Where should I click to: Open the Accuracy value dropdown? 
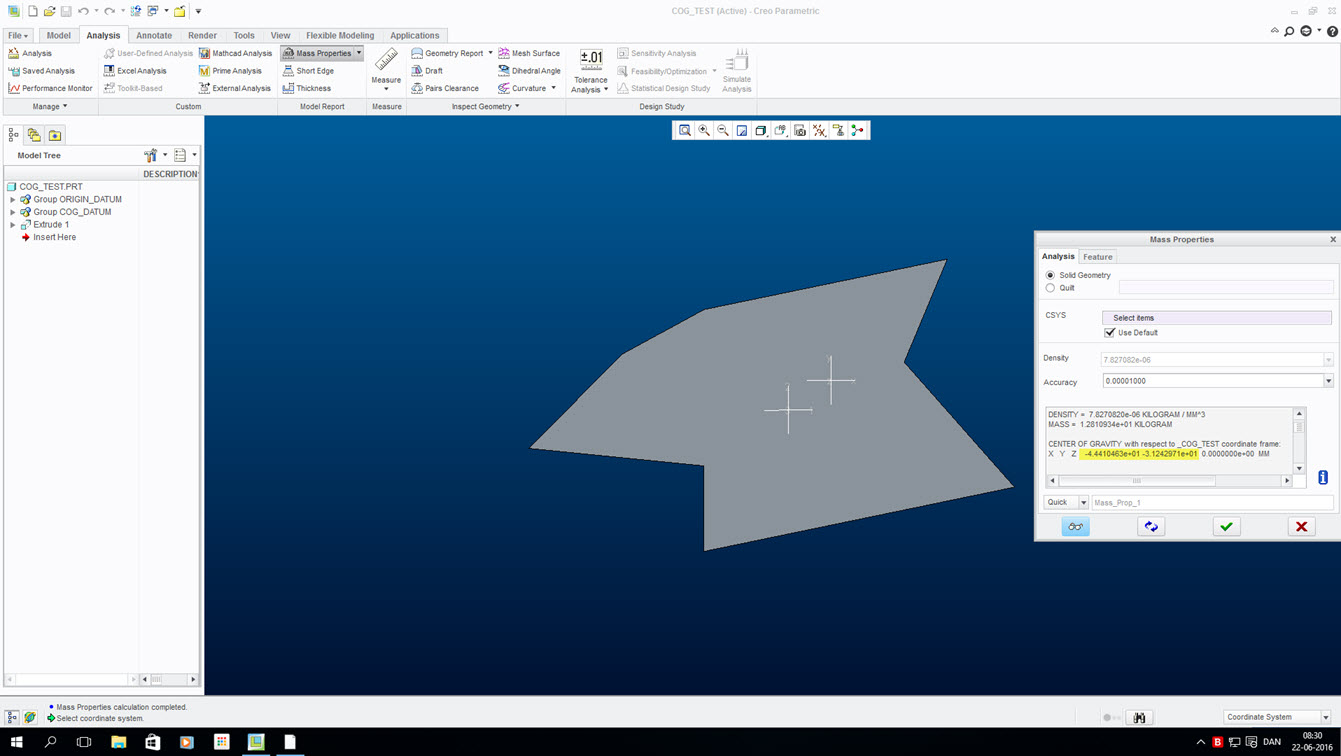[x=1328, y=381]
